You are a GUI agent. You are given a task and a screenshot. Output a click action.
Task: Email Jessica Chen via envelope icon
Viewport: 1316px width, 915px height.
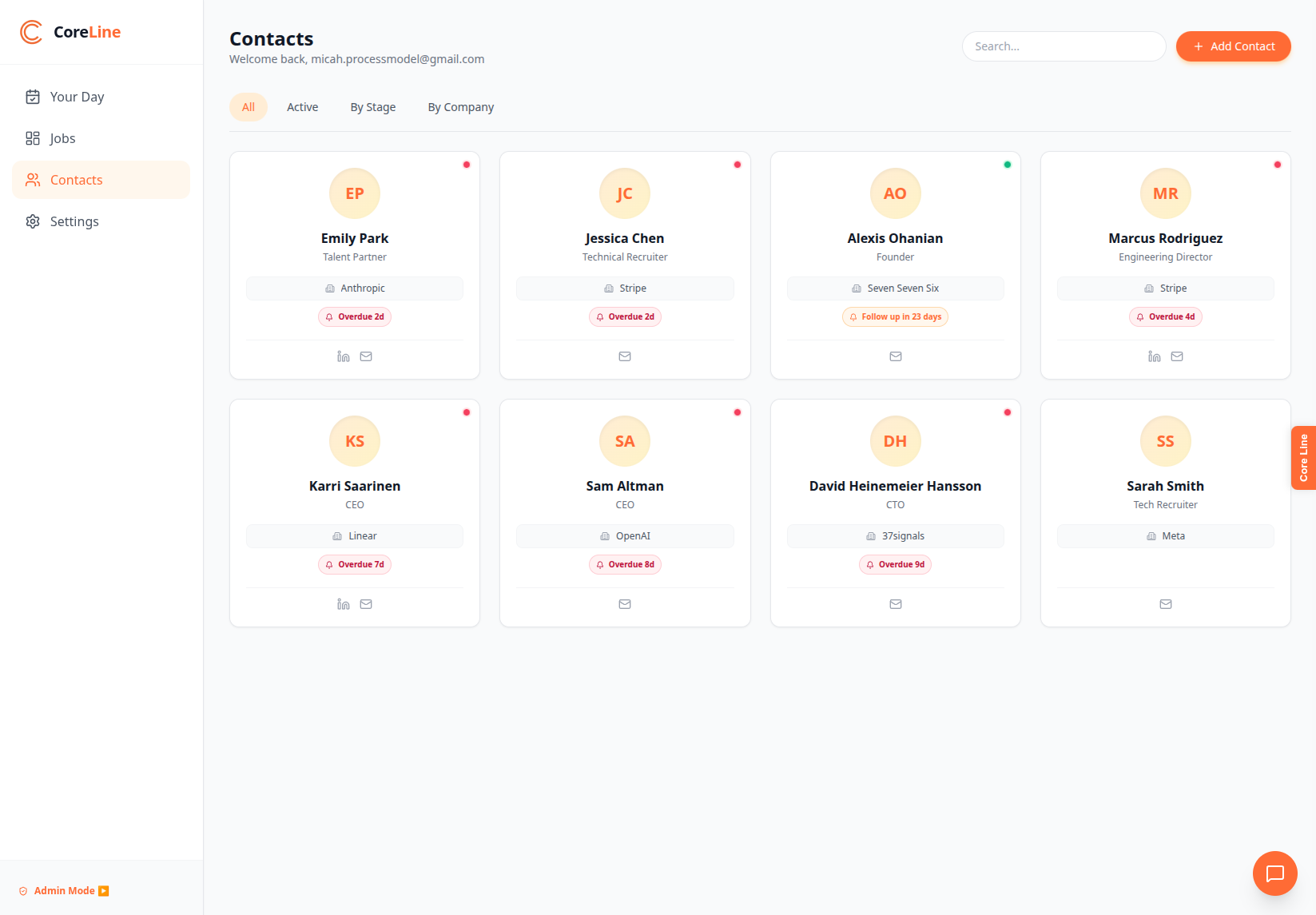click(625, 356)
